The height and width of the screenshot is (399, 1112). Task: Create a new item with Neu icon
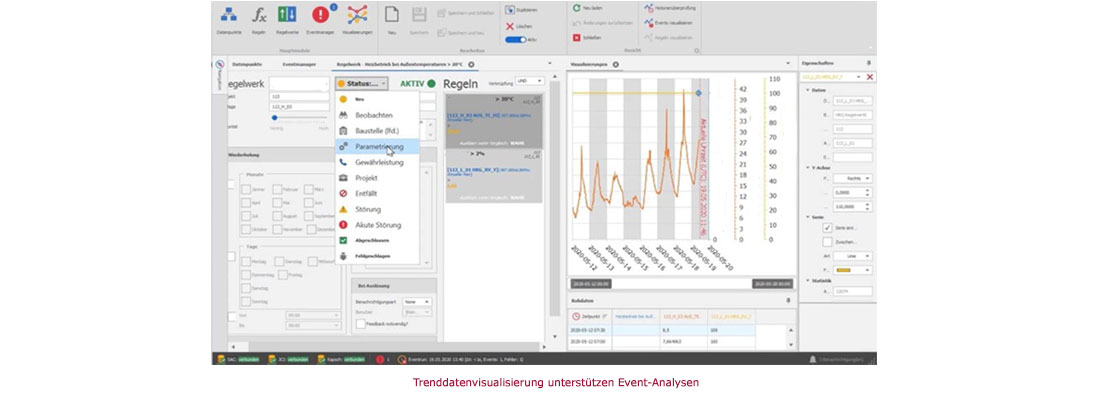pyautogui.click(x=391, y=14)
